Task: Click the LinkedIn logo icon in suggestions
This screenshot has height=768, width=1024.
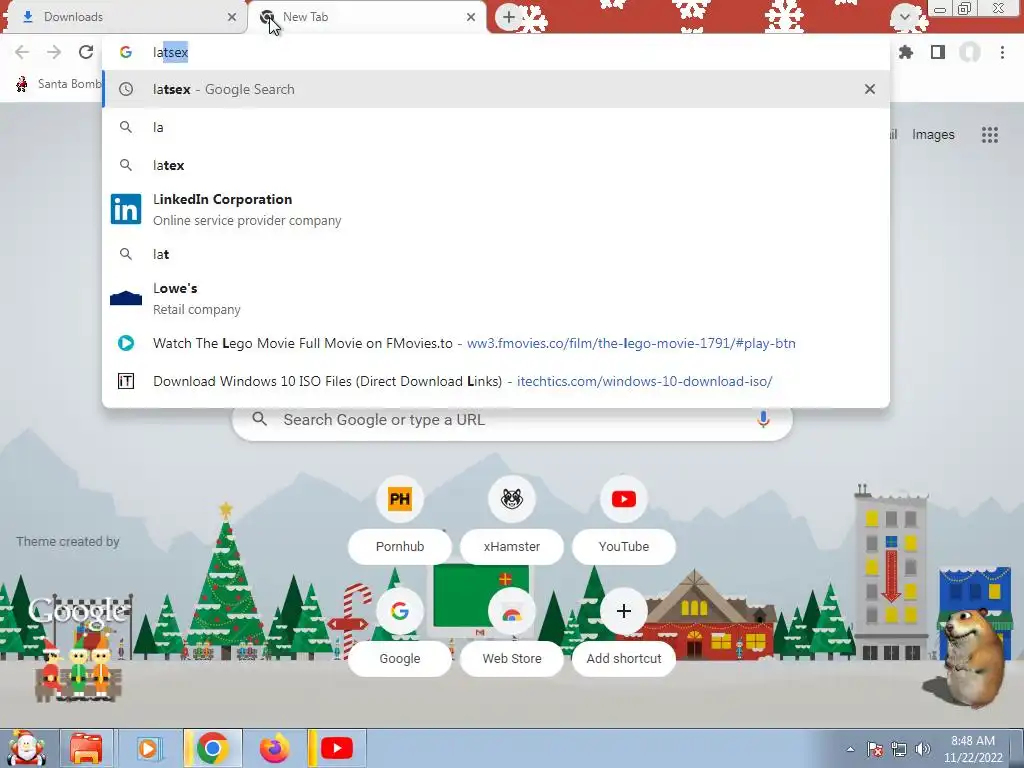Action: tap(126, 209)
